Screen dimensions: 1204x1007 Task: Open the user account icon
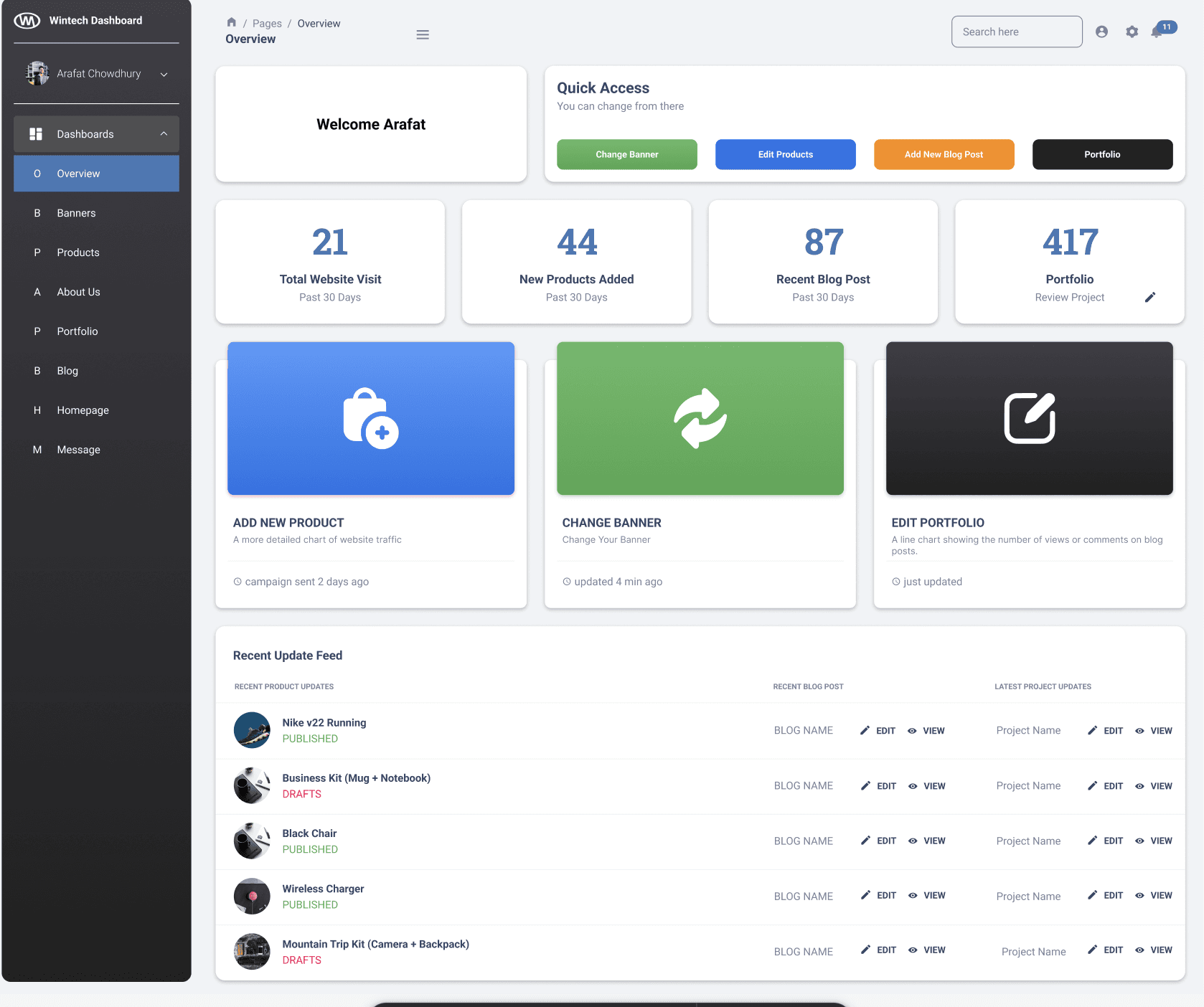click(x=1101, y=32)
